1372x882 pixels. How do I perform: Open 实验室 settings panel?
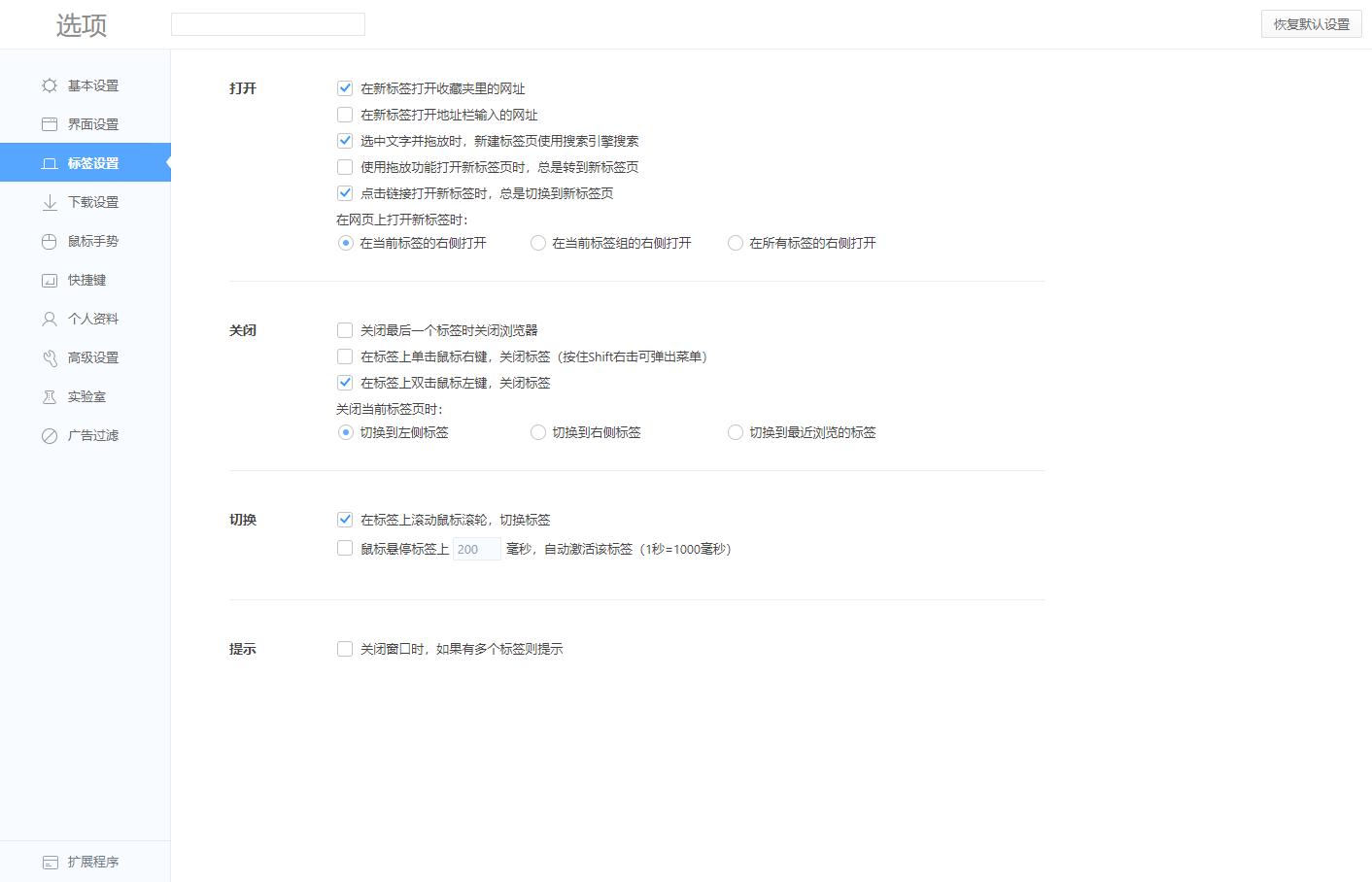[87, 396]
